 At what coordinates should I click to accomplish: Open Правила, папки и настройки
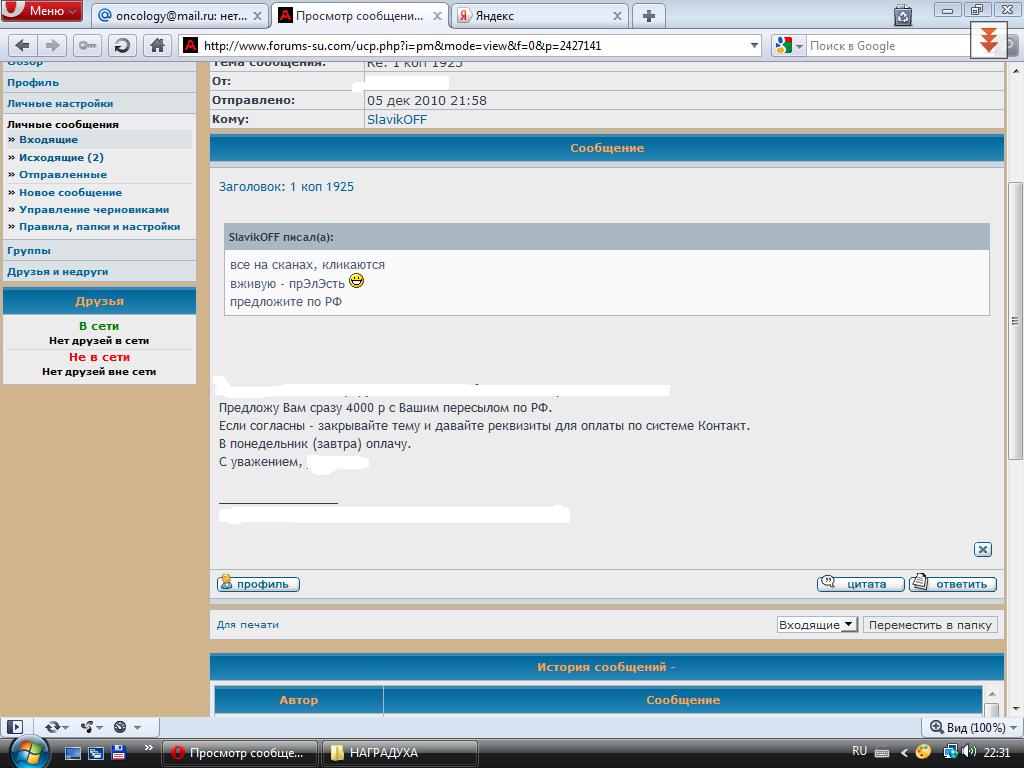(x=99, y=227)
